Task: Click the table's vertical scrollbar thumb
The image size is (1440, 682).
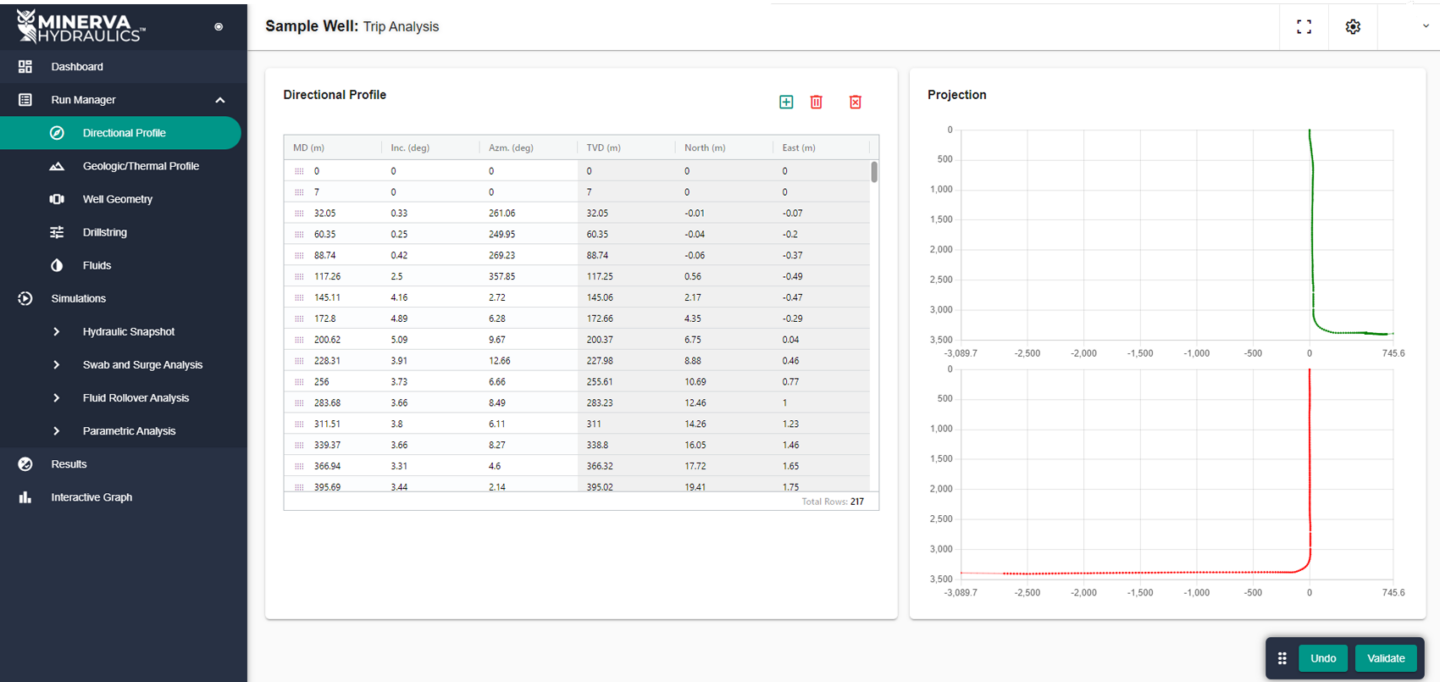Action: click(x=874, y=172)
